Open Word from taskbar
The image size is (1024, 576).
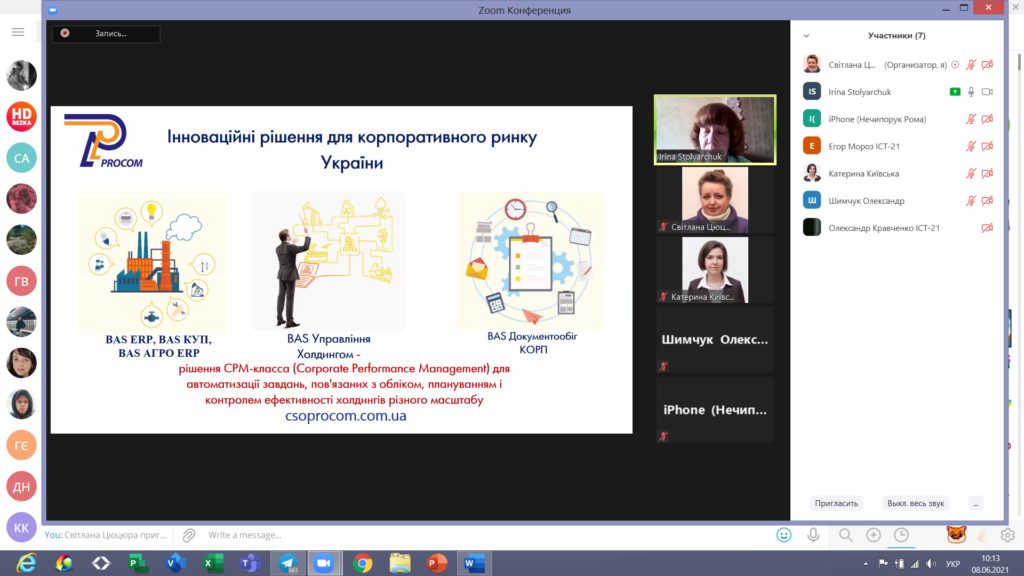point(474,563)
